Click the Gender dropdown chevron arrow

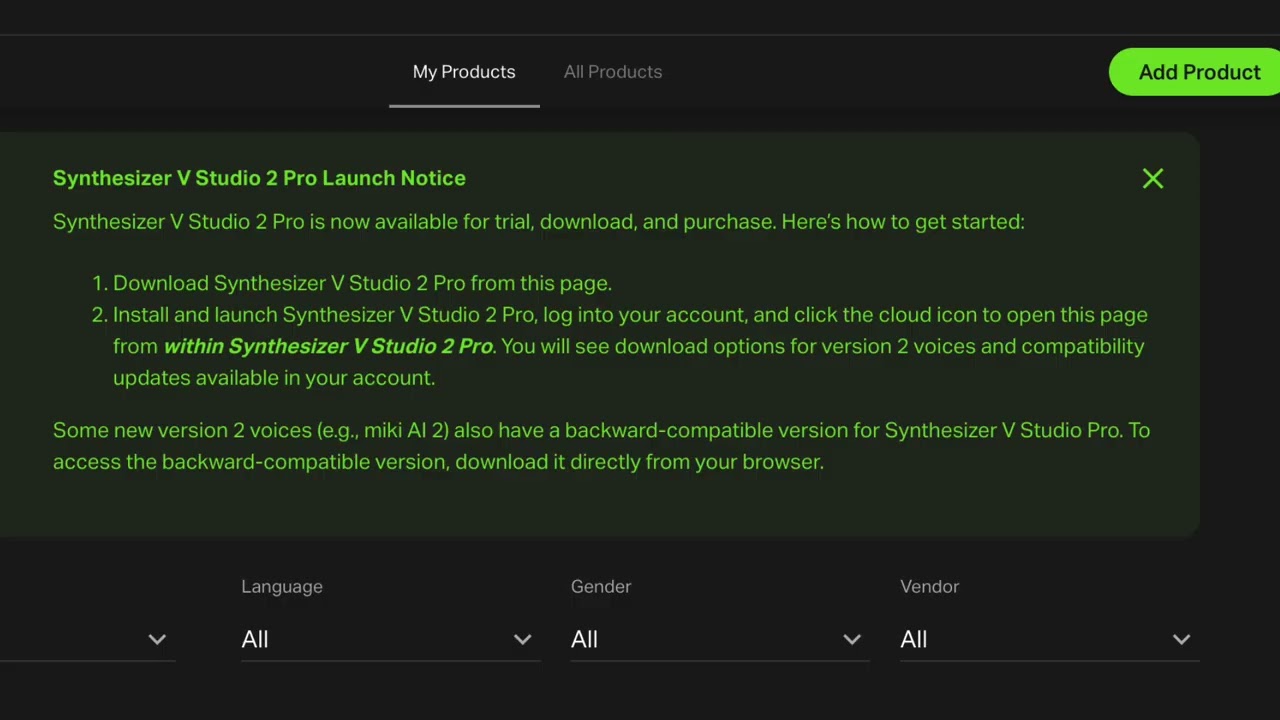point(852,640)
